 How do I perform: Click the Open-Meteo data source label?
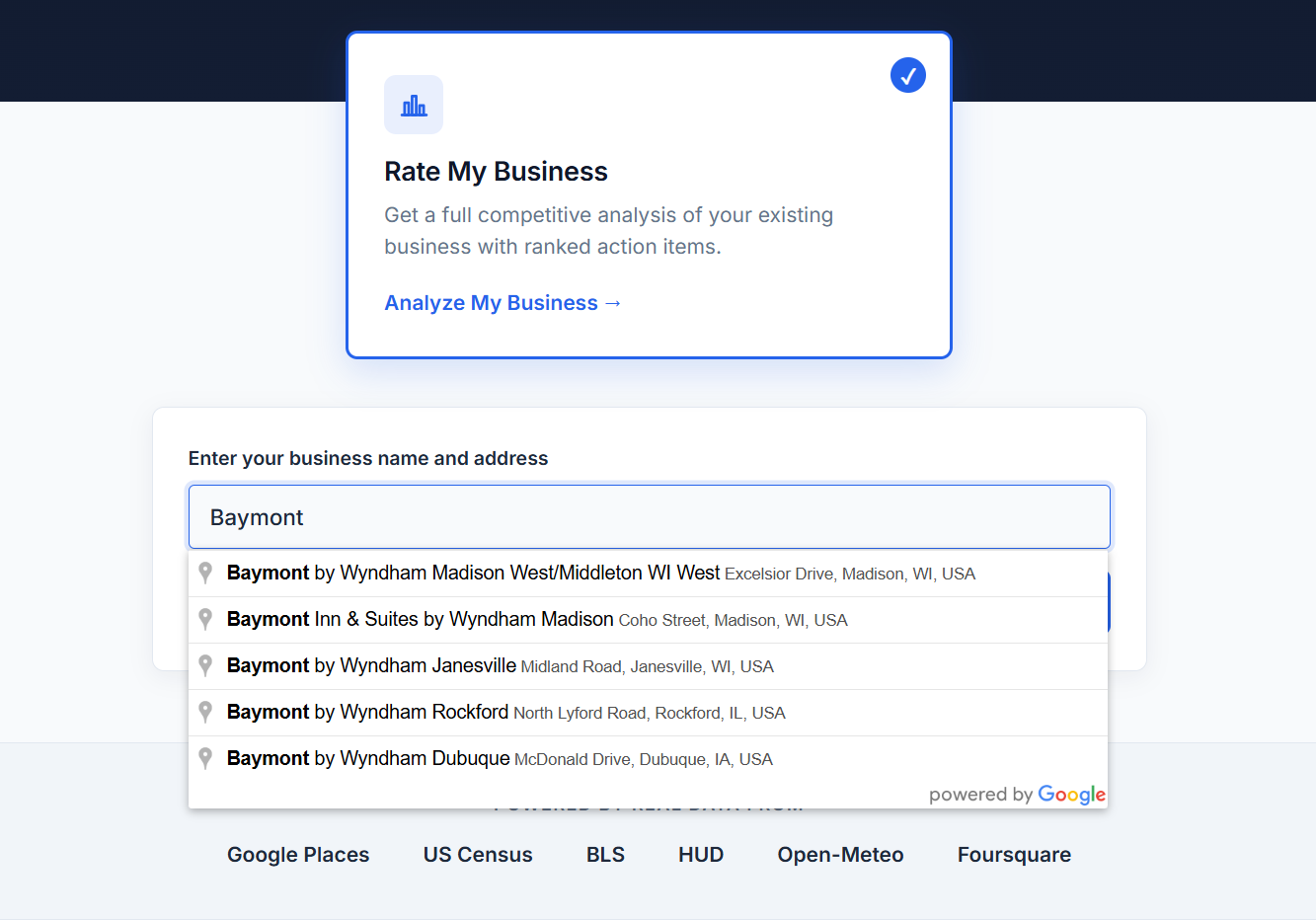coord(840,855)
